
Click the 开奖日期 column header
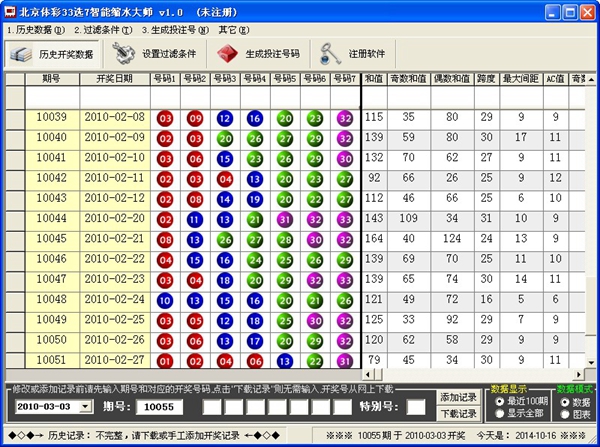(114, 79)
